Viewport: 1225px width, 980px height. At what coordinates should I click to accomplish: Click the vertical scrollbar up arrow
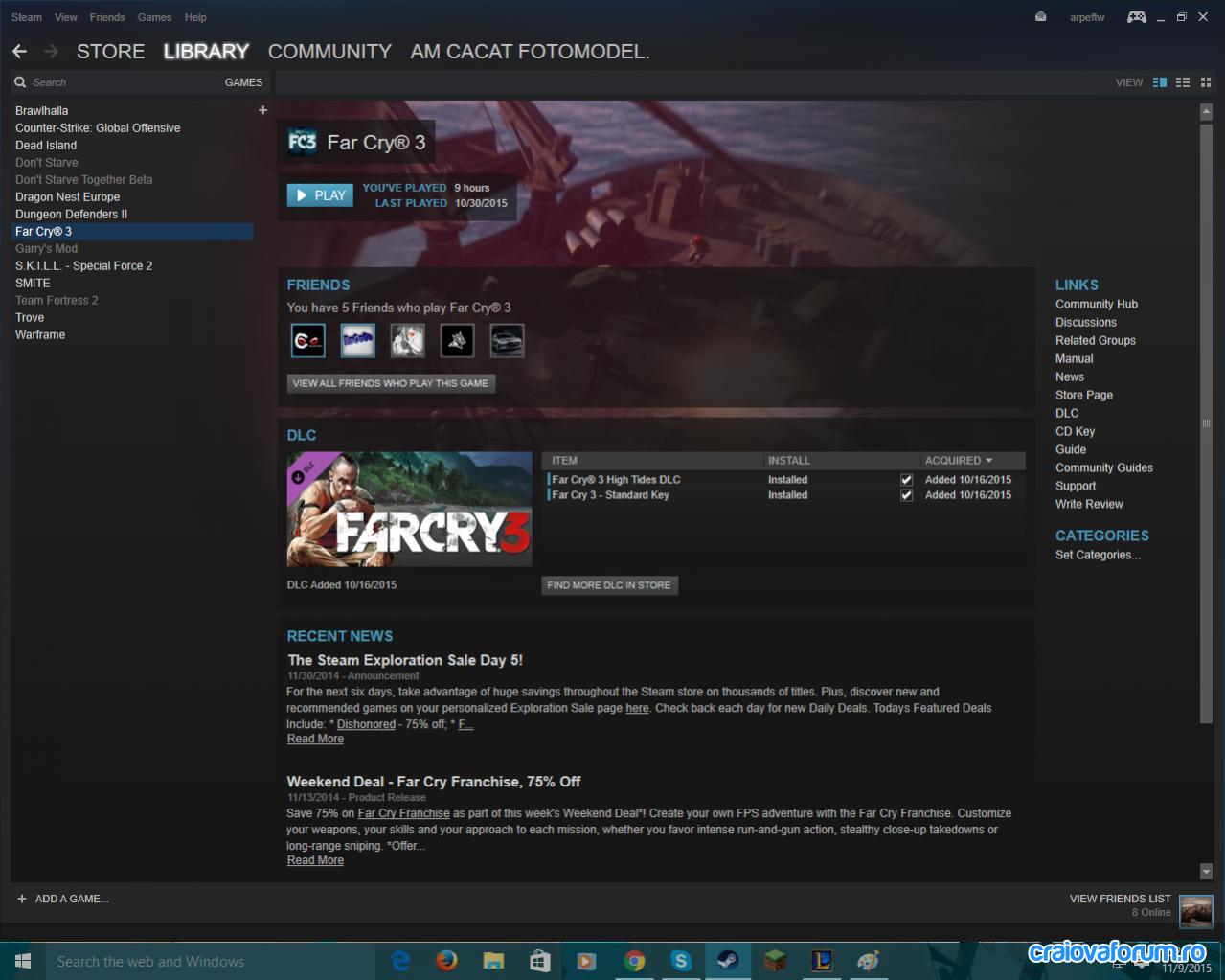pyautogui.click(x=1206, y=112)
